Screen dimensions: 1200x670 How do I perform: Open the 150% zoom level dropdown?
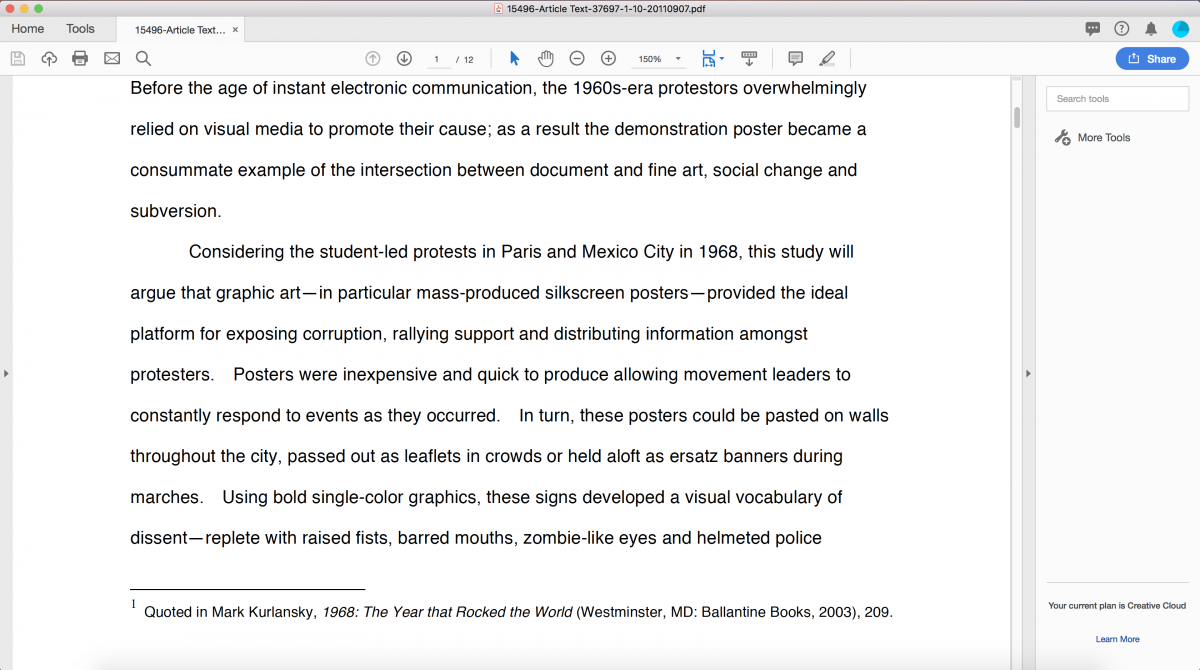tap(678, 59)
